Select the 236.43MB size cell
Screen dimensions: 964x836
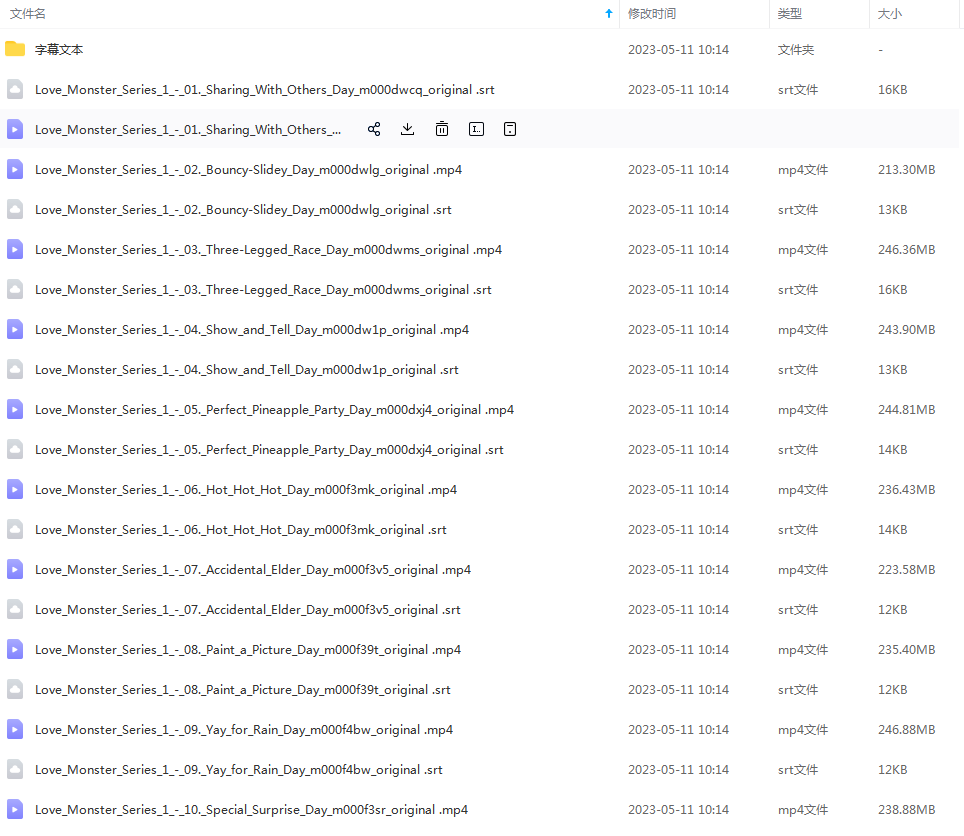pyautogui.click(x=907, y=489)
